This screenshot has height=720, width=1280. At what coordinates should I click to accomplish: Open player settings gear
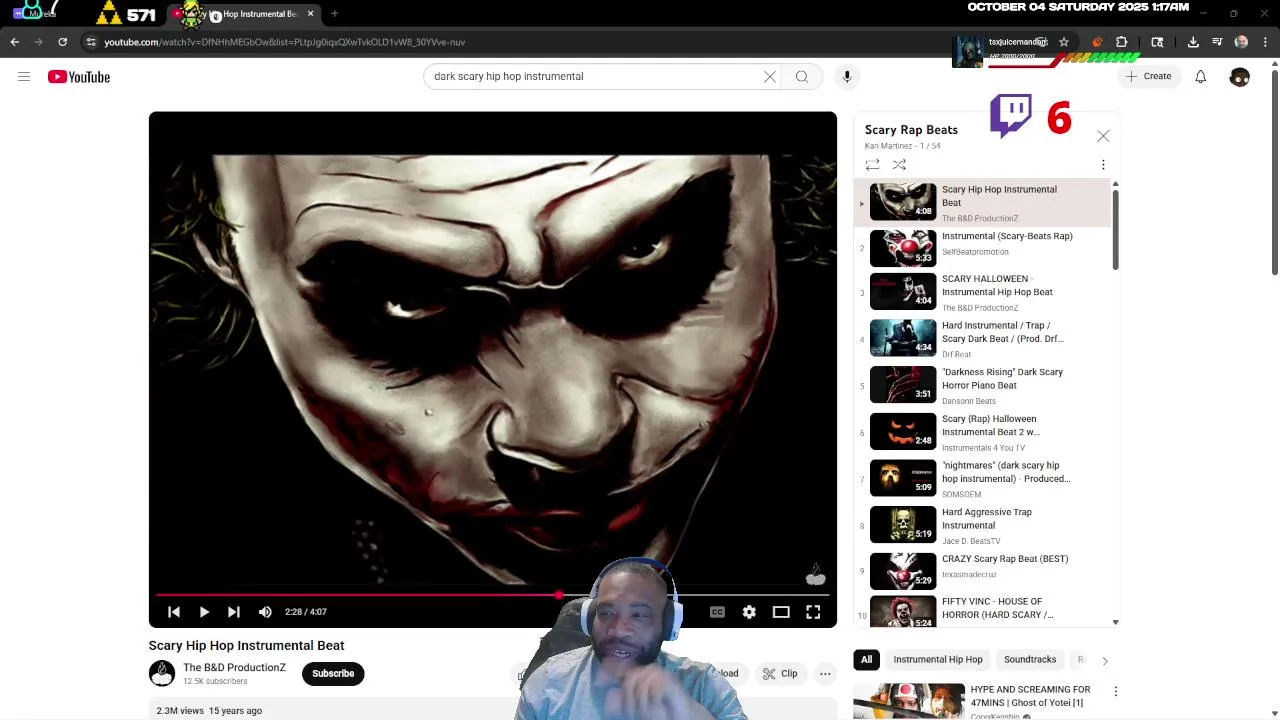point(749,612)
